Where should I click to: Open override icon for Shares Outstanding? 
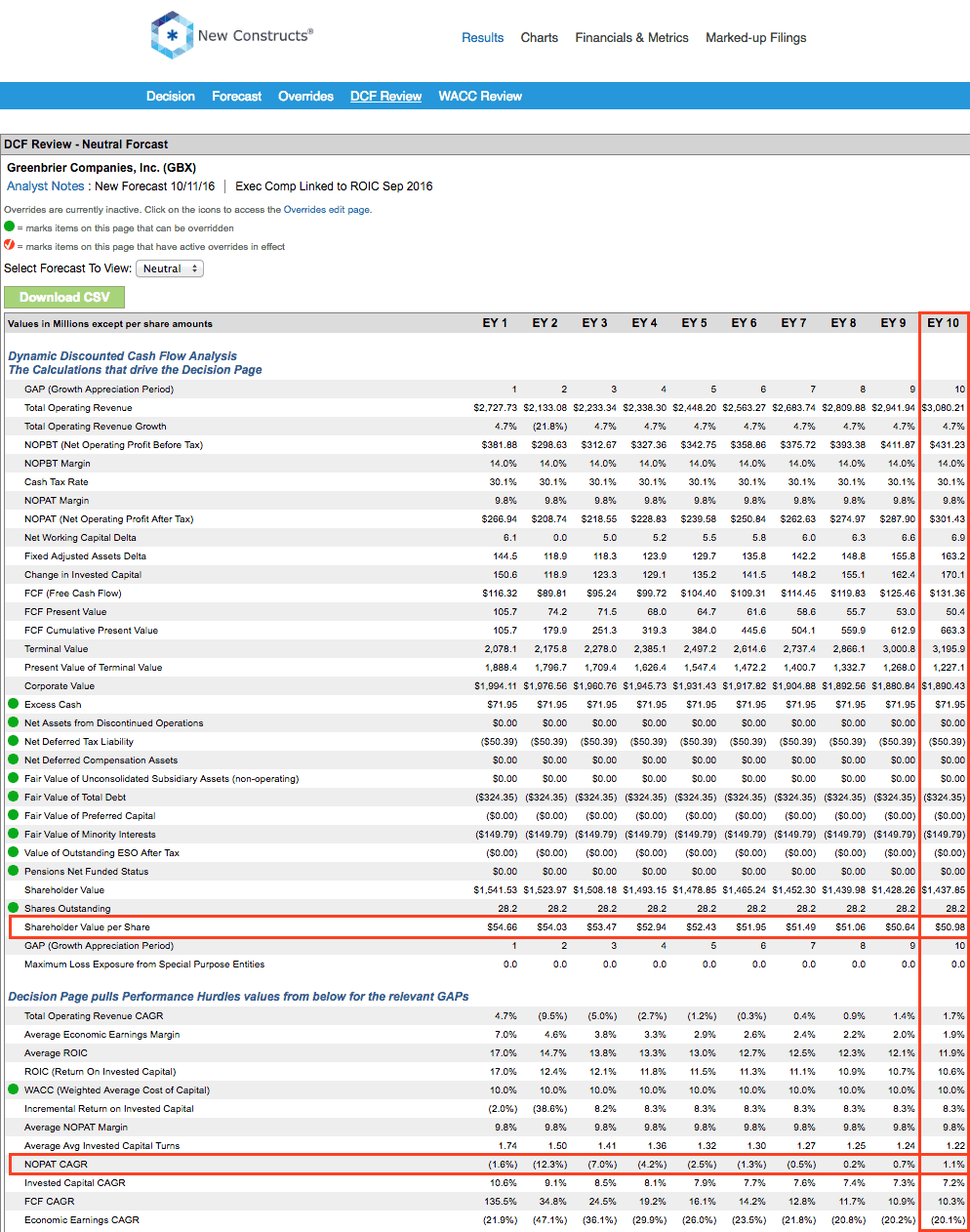(13, 908)
